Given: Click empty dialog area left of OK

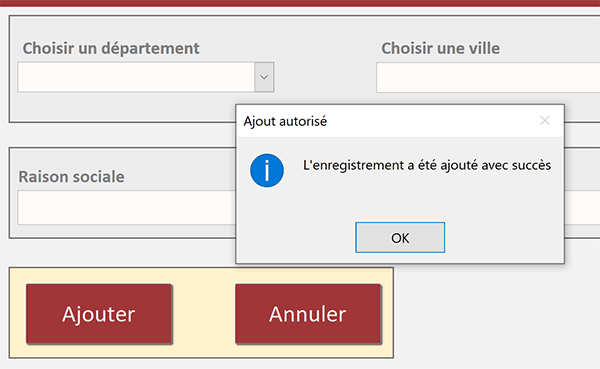Looking at the screenshot, I should click(297, 237).
